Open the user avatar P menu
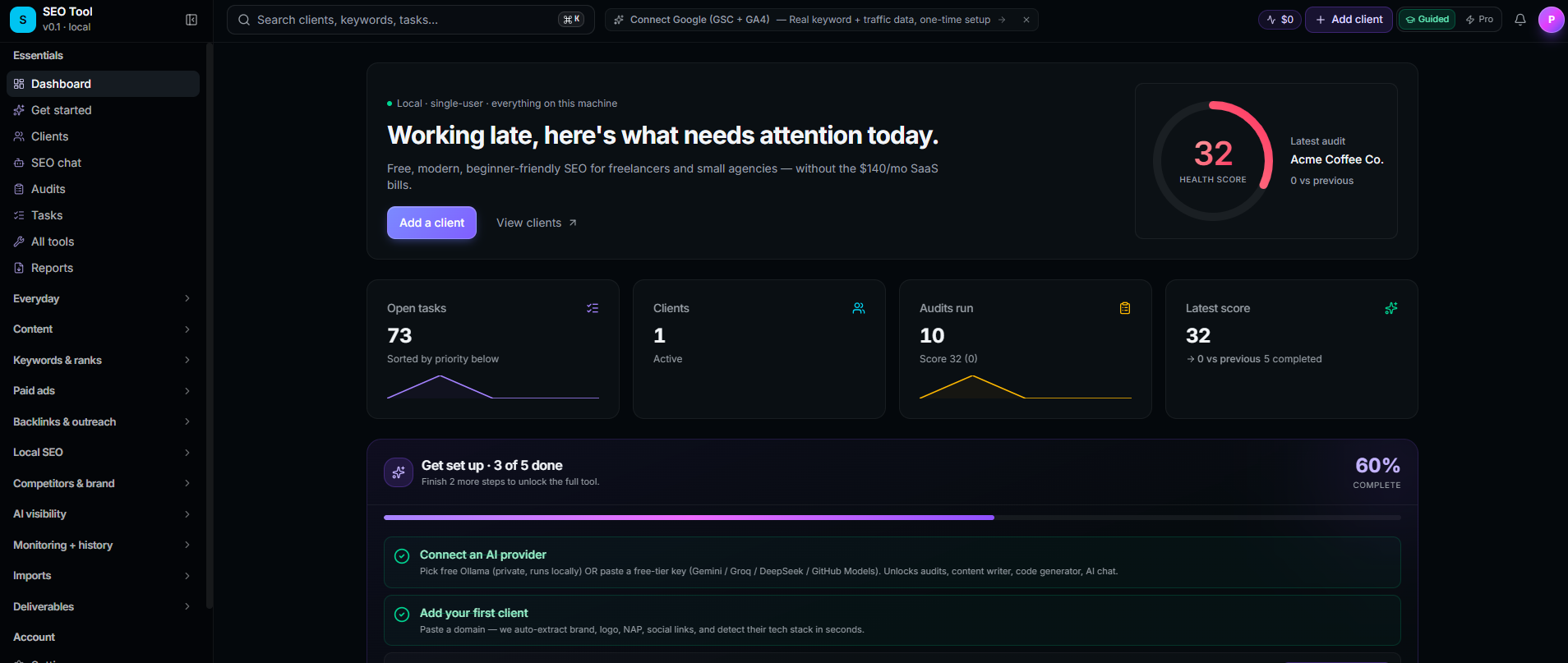 pos(1552,20)
